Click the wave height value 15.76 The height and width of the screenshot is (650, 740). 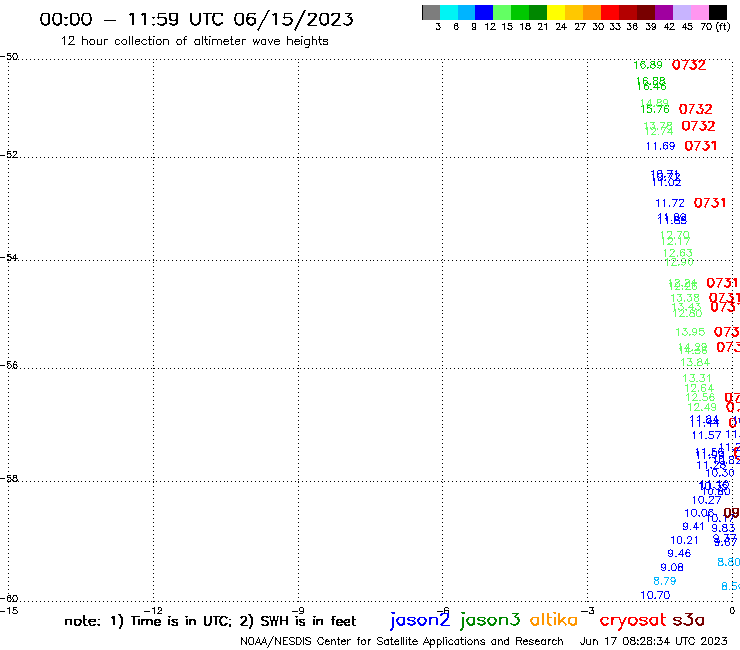[655, 109]
